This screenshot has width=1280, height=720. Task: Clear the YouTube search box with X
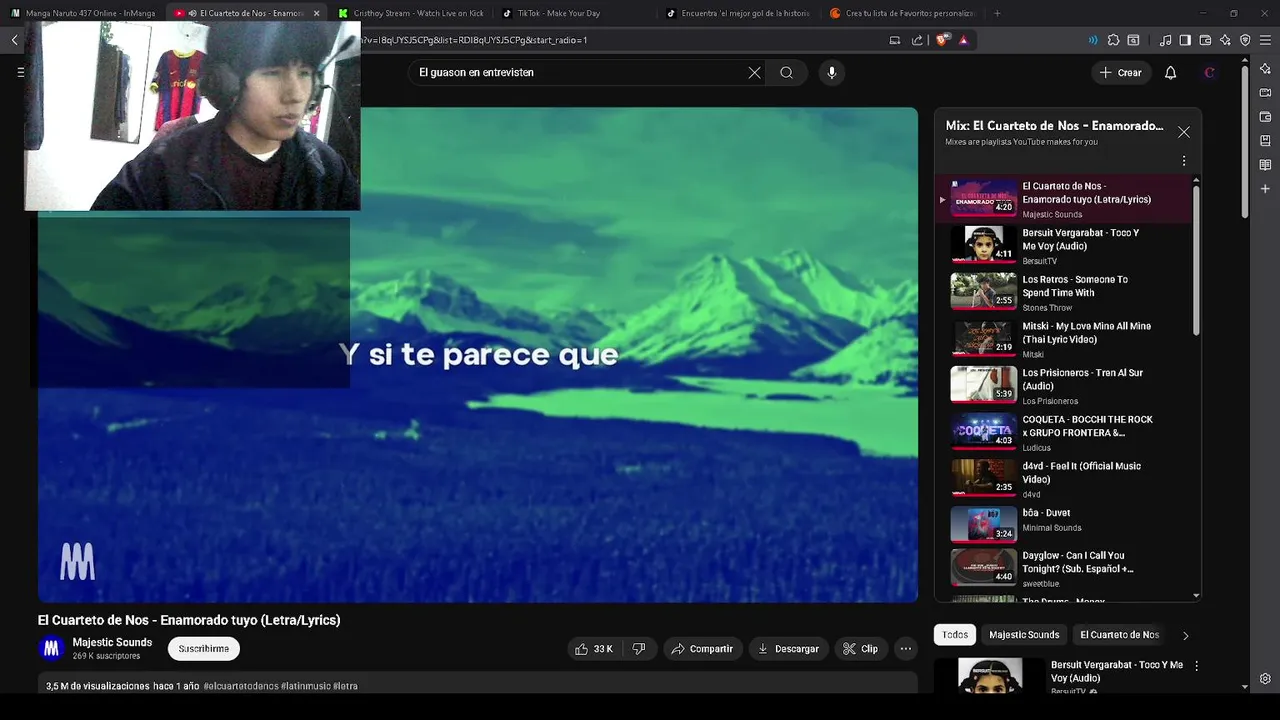(x=755, y=72)
